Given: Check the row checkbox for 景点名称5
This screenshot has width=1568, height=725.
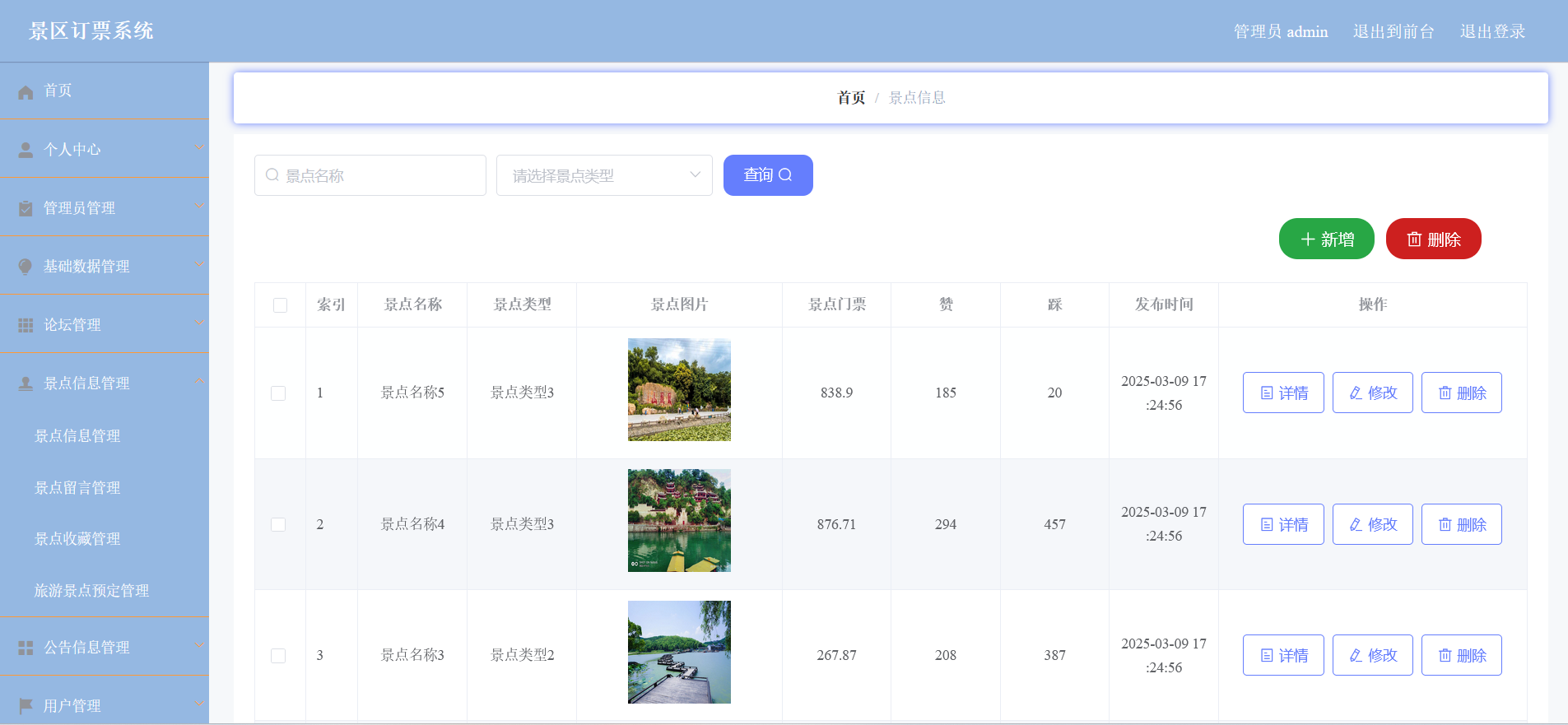Looking at the screenshot, I should click(x=278, y=393).
